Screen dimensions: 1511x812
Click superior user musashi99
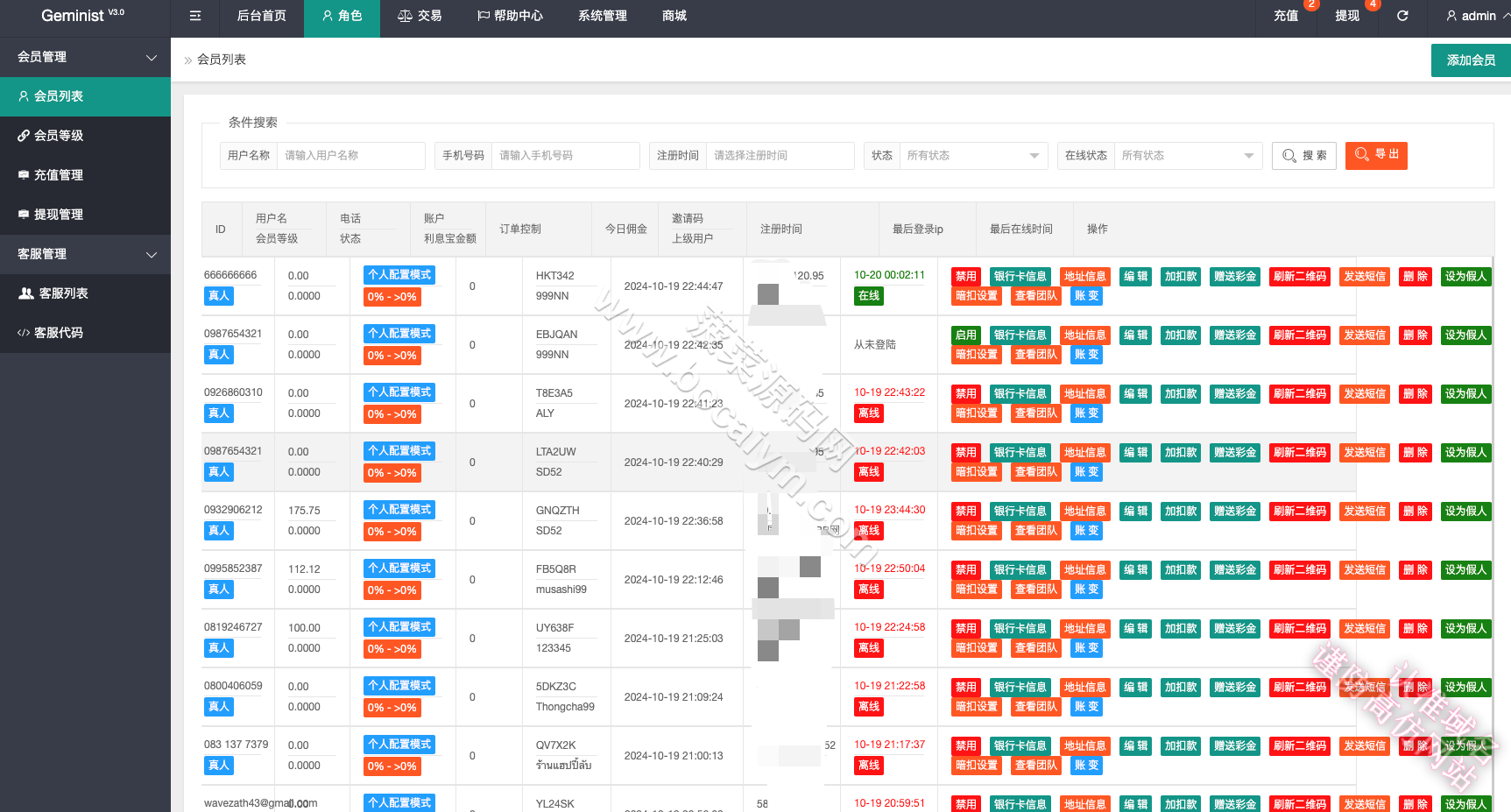(561, 590)
